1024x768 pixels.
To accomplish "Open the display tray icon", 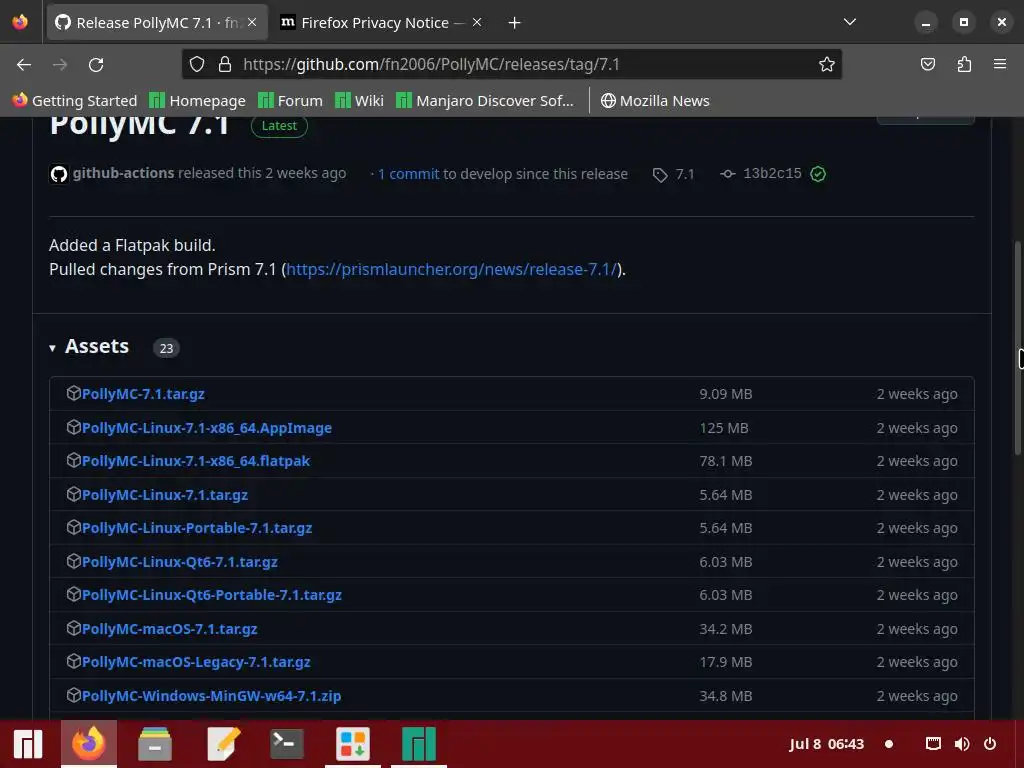I will tap(933, 744).
